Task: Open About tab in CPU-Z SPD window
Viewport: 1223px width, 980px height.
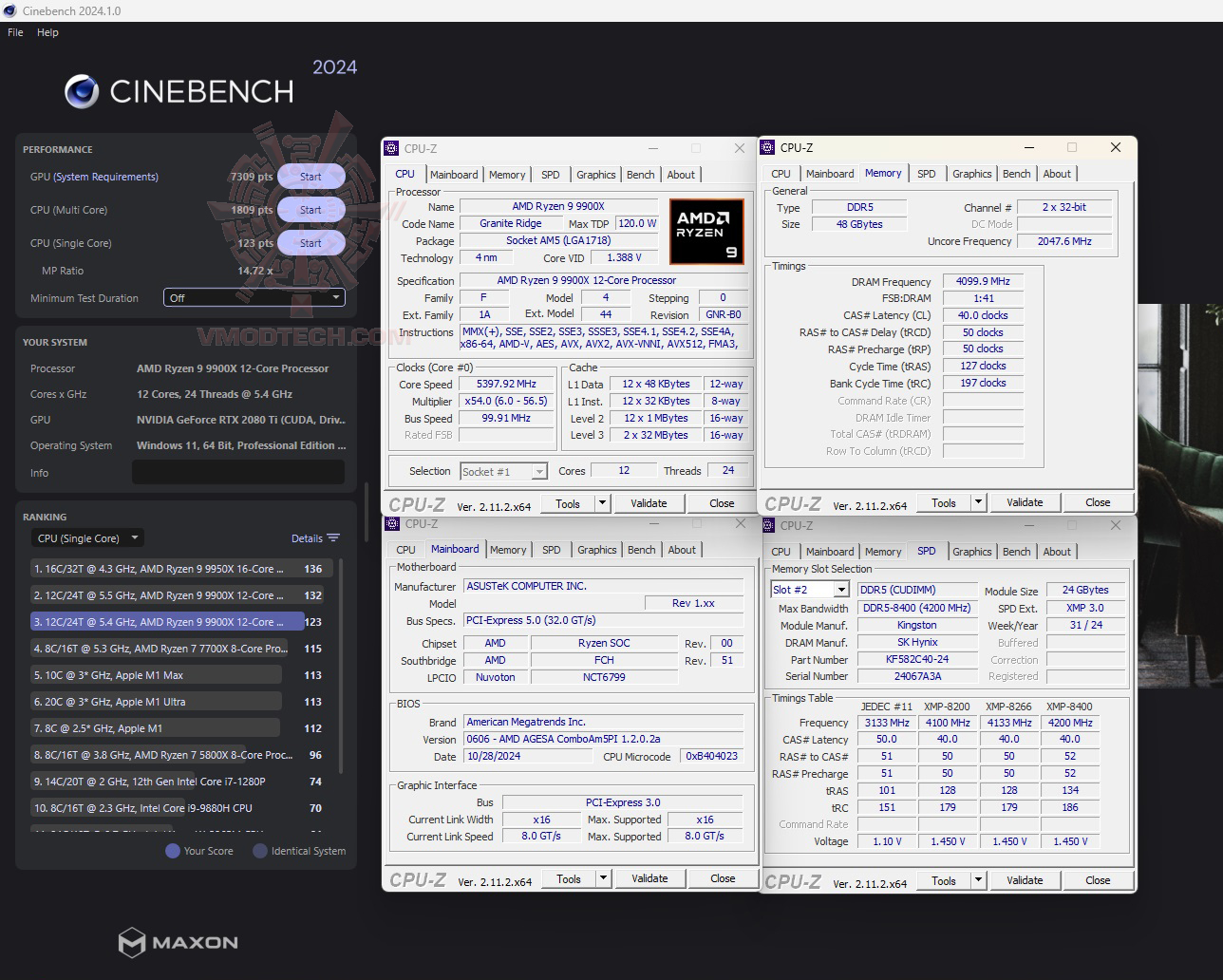Action: click(x=1057, y=552)
